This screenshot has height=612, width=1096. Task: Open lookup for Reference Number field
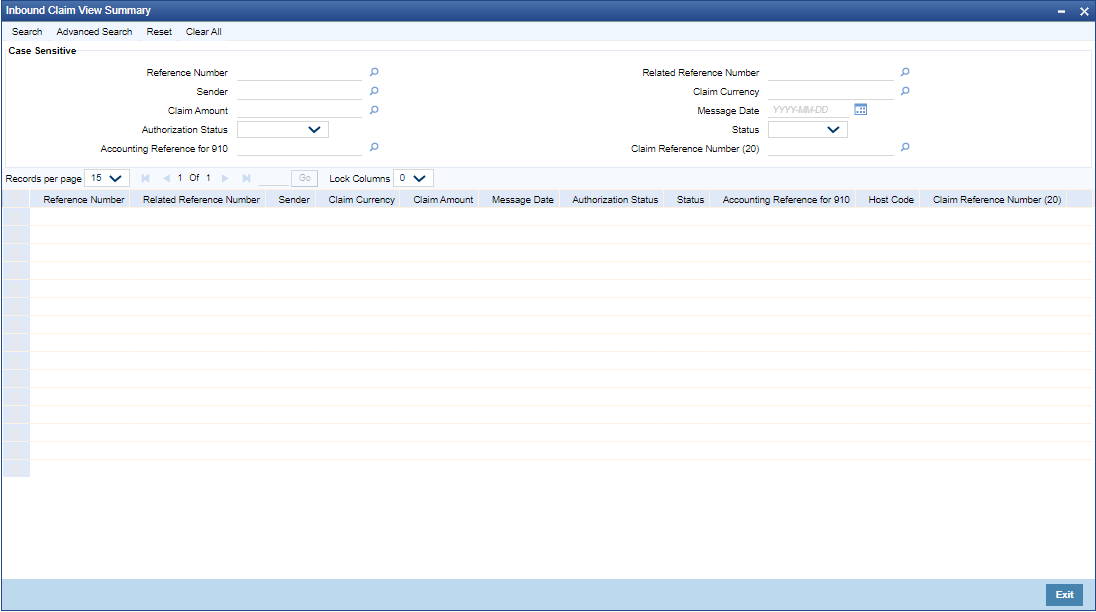pos(374,72)
